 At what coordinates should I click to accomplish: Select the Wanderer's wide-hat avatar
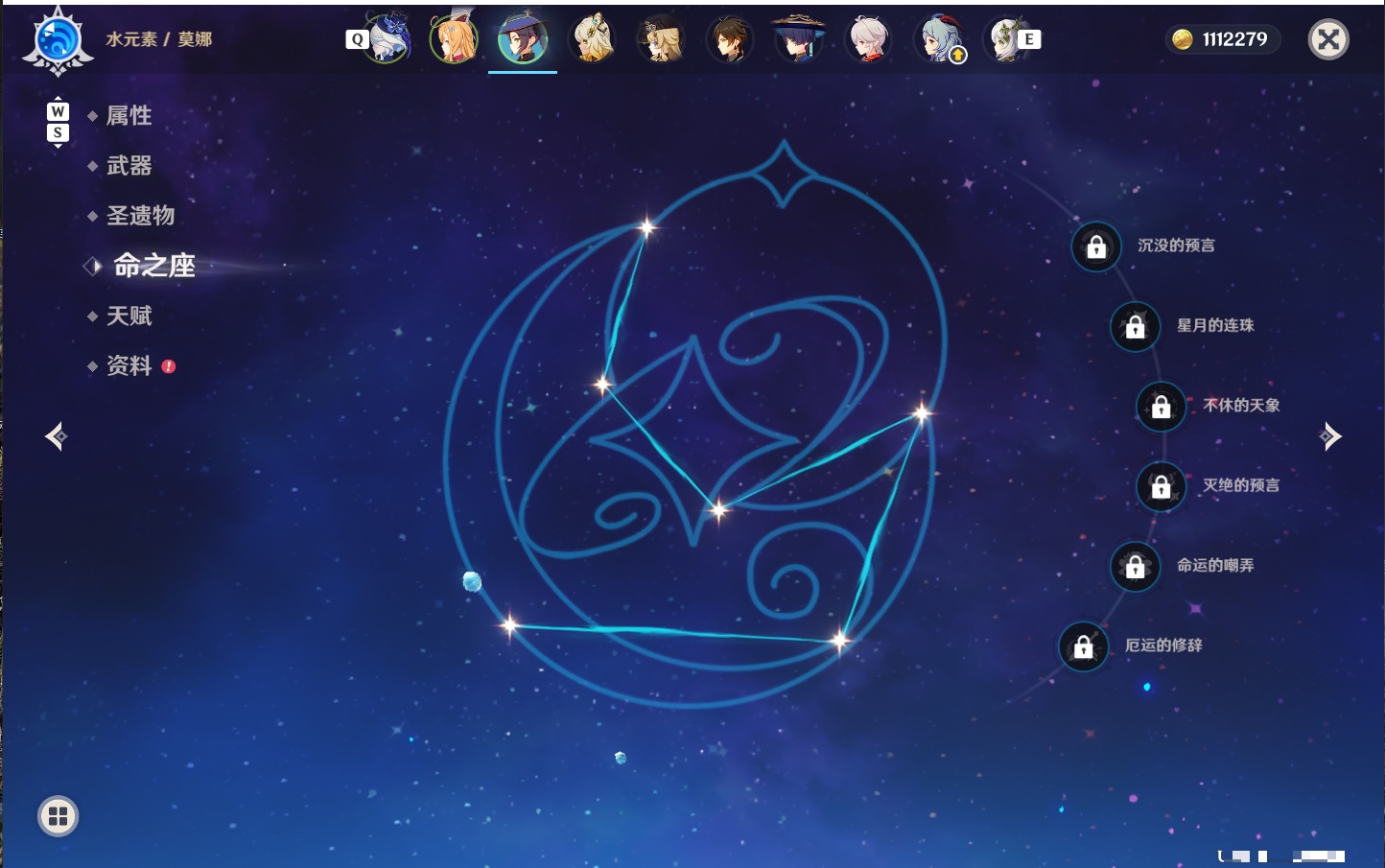(799, 38)
